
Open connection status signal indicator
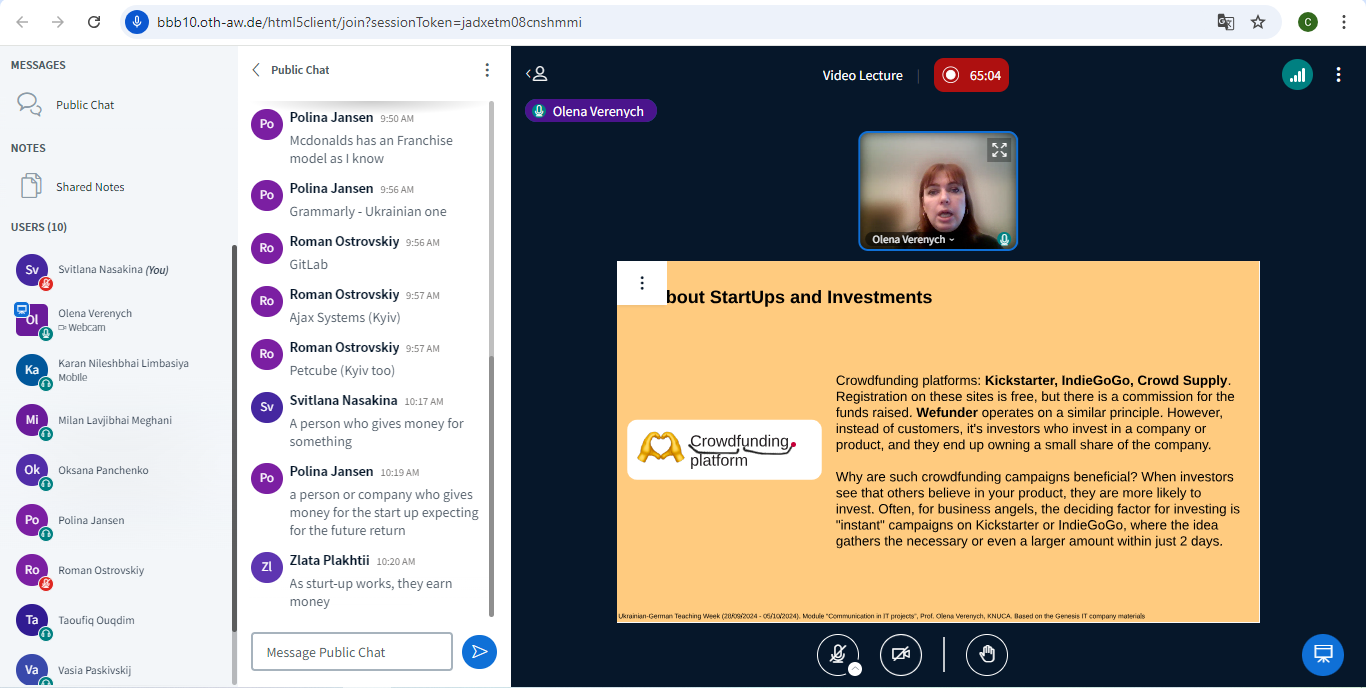pos(1297,75)
